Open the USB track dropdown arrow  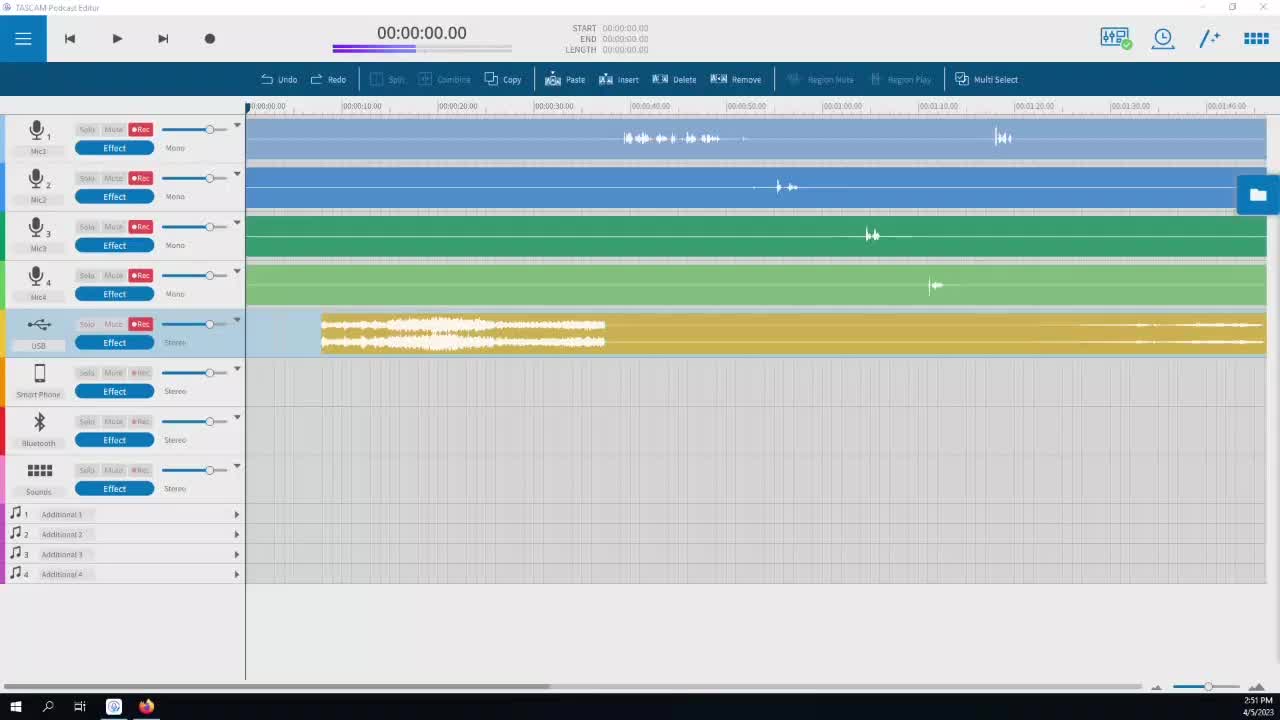tap(237, 320)
